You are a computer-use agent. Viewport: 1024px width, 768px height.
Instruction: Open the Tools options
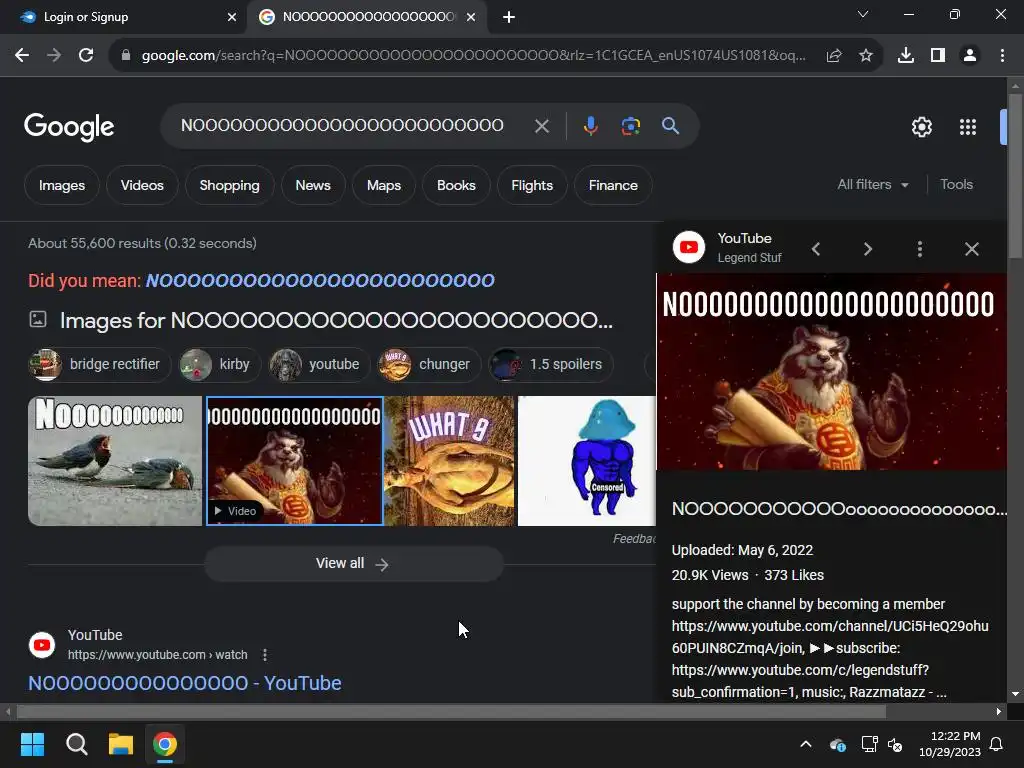tap(956, 185)
